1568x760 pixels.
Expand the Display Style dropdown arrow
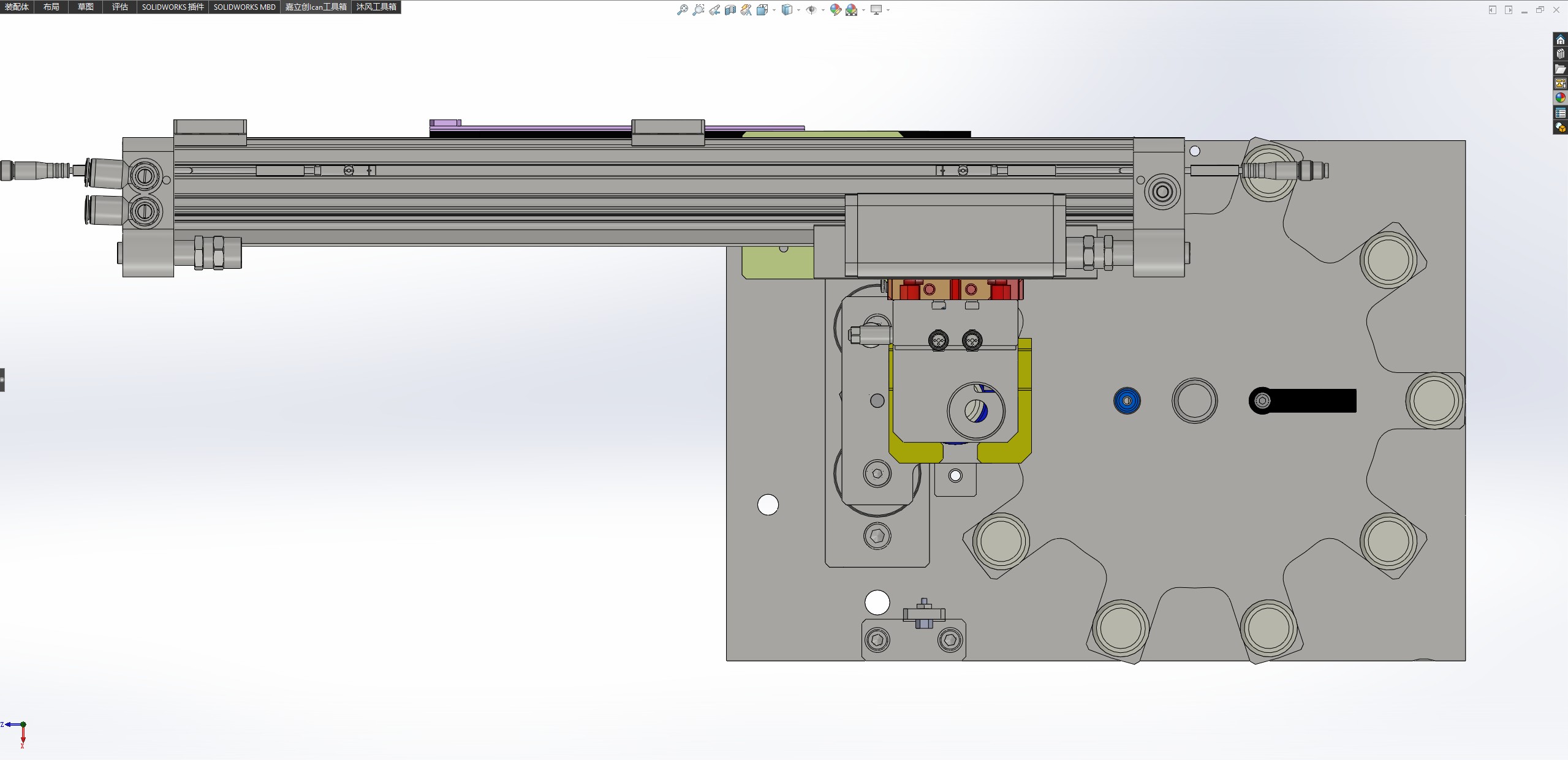798,10
